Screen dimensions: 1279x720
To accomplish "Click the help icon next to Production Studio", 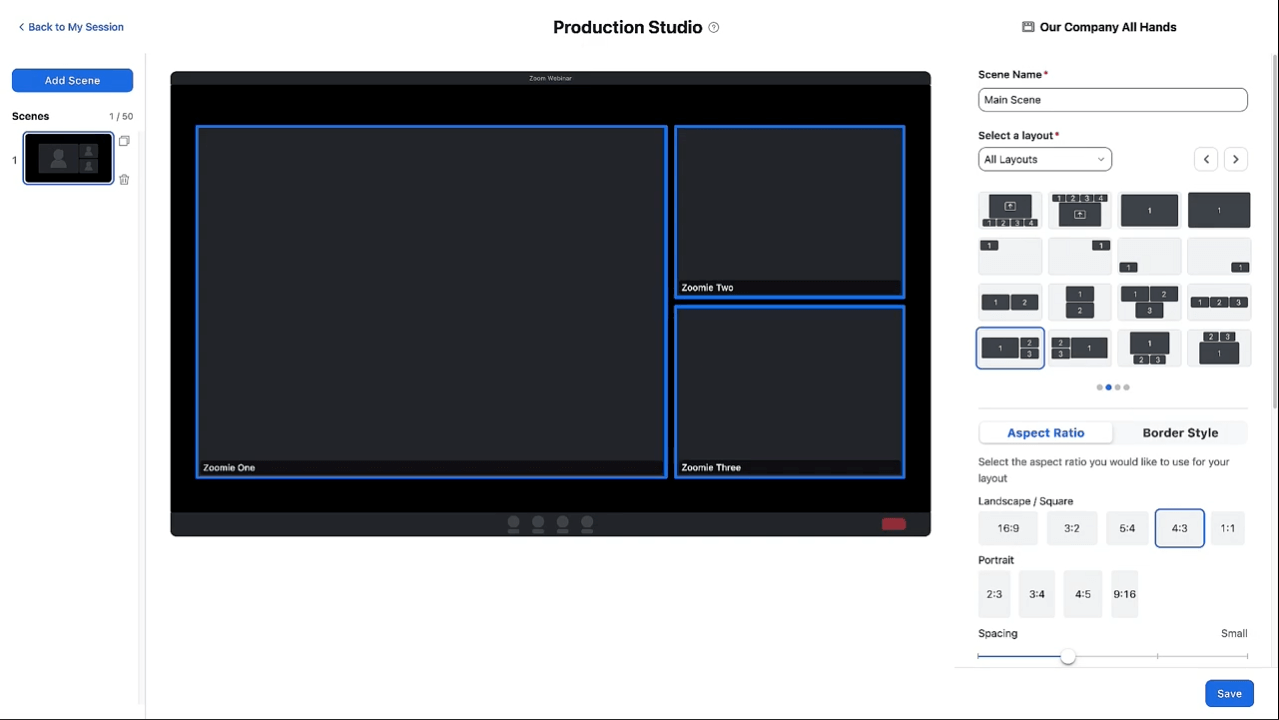I will point(713,27).
